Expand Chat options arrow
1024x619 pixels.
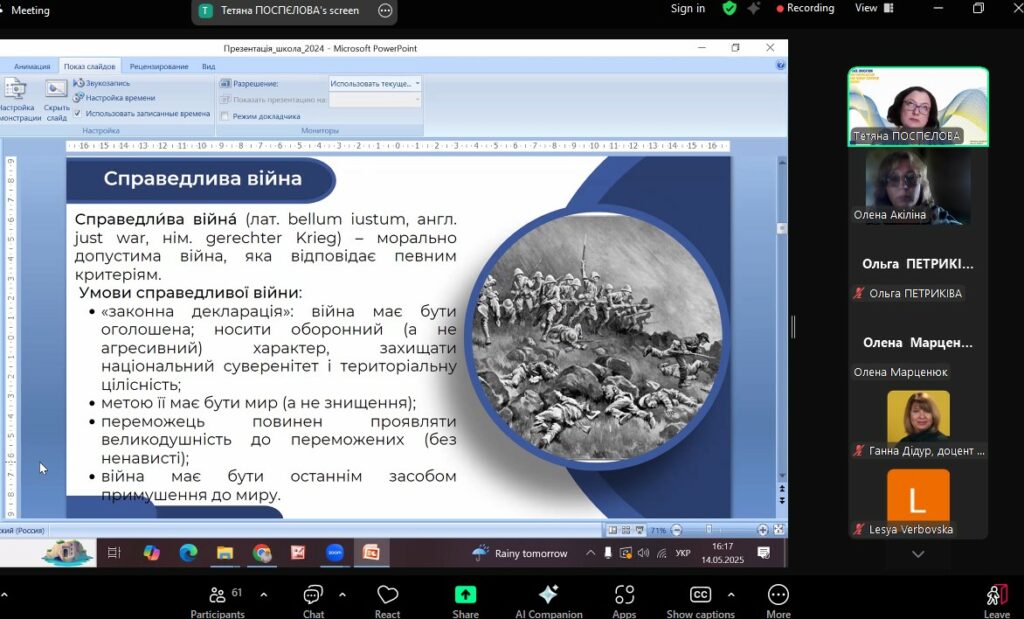point(342,595)
